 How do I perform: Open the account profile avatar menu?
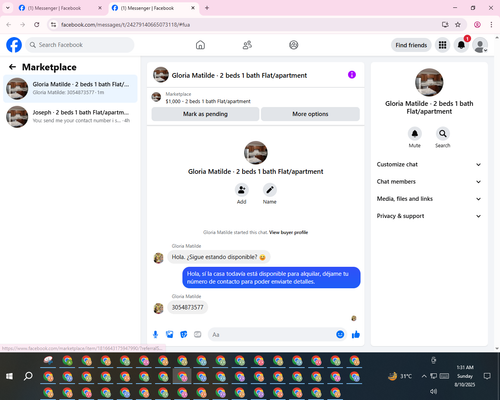(x=480, y=45)
